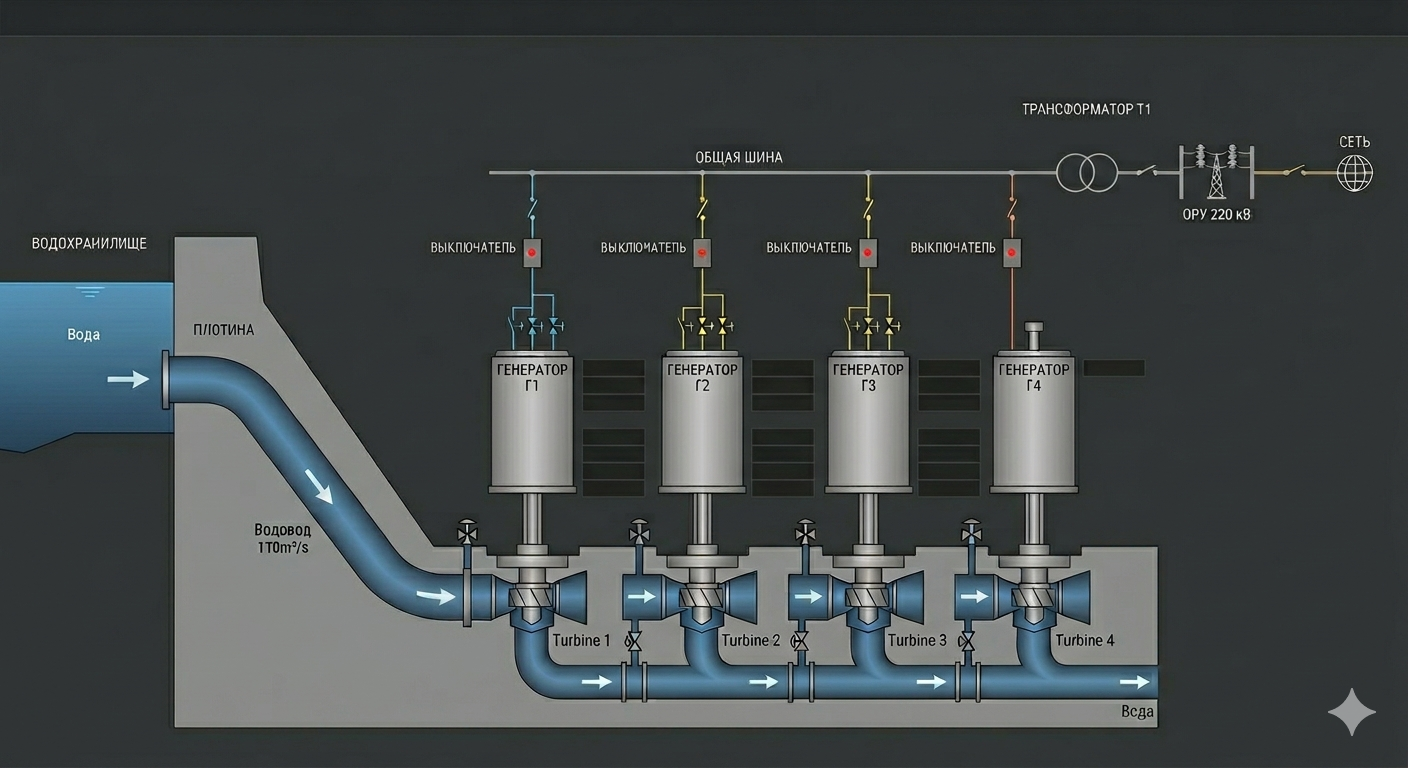Viewport: 1408px width, 768px height.
Task: Click the left blue valve symbol above Generator Г1
Action: point(533,325)
